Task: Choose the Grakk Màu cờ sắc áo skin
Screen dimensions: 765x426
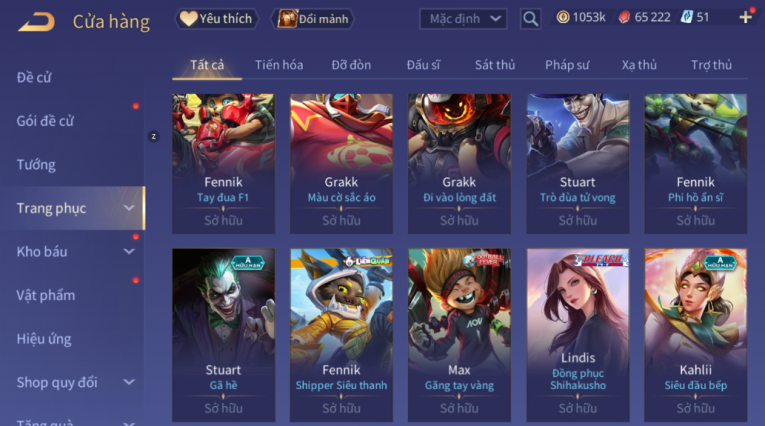Action: 341,163
